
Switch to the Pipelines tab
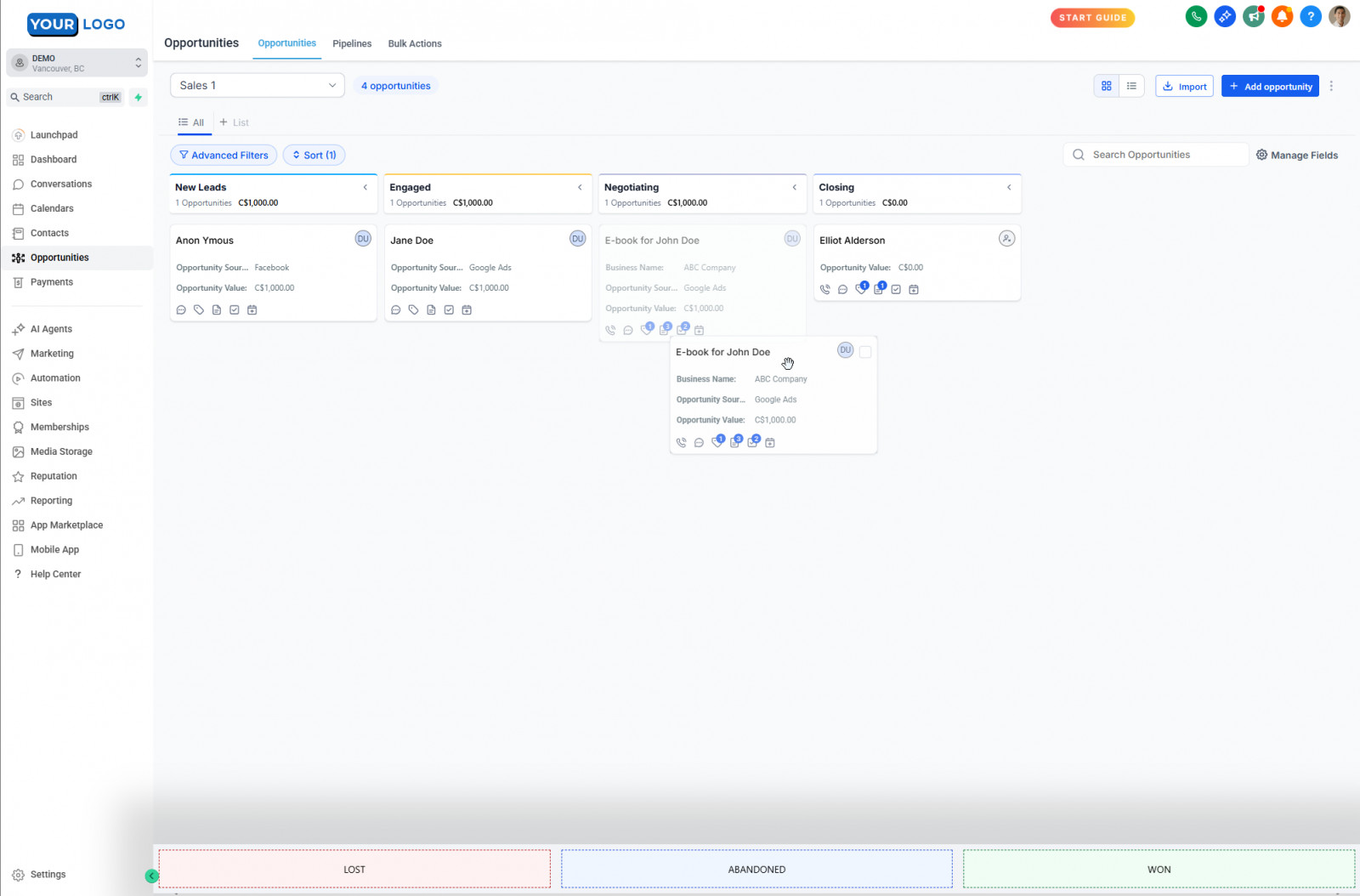tap(352, 43)
